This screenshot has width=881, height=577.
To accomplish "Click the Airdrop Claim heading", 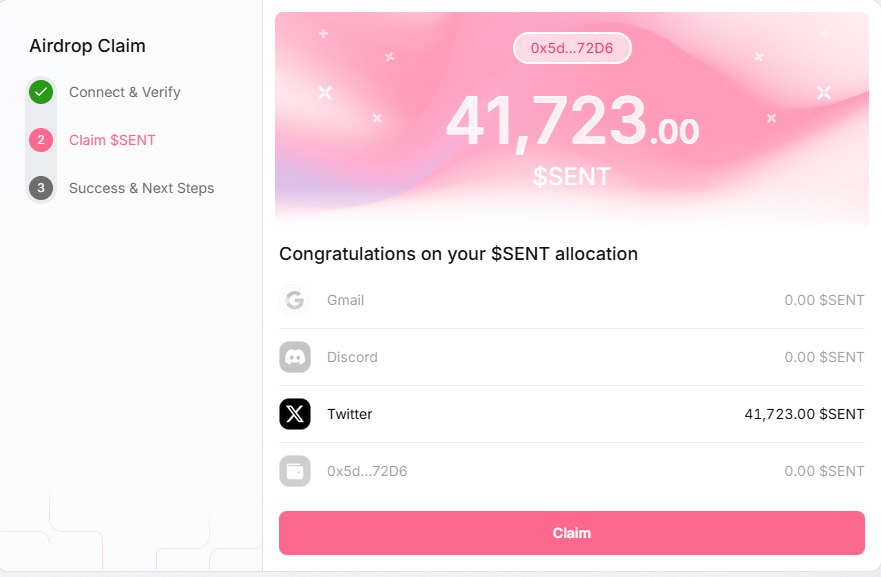I will pyautogui.click(x=87, y=46).
